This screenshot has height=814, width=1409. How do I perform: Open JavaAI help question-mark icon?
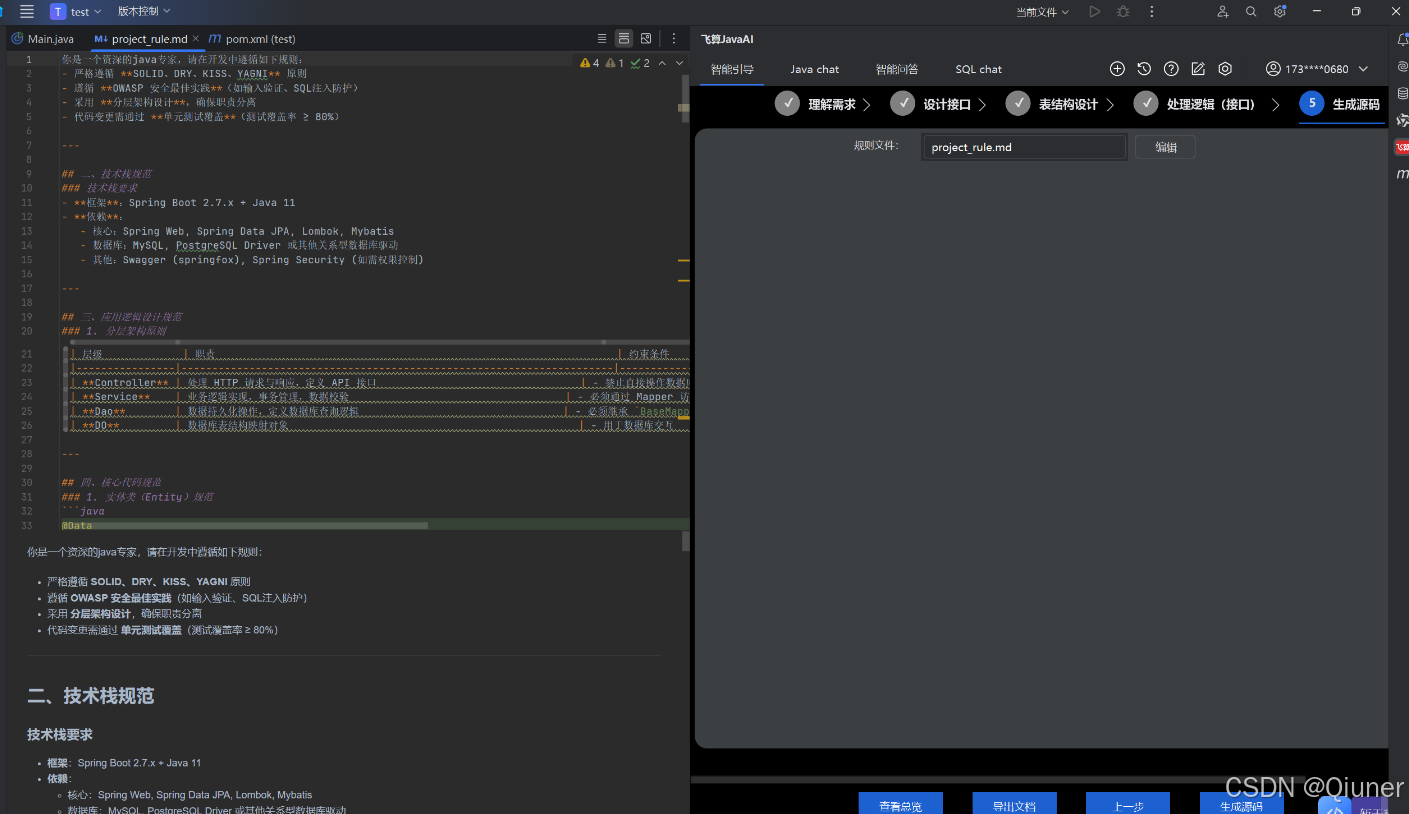click(1171, 69)
